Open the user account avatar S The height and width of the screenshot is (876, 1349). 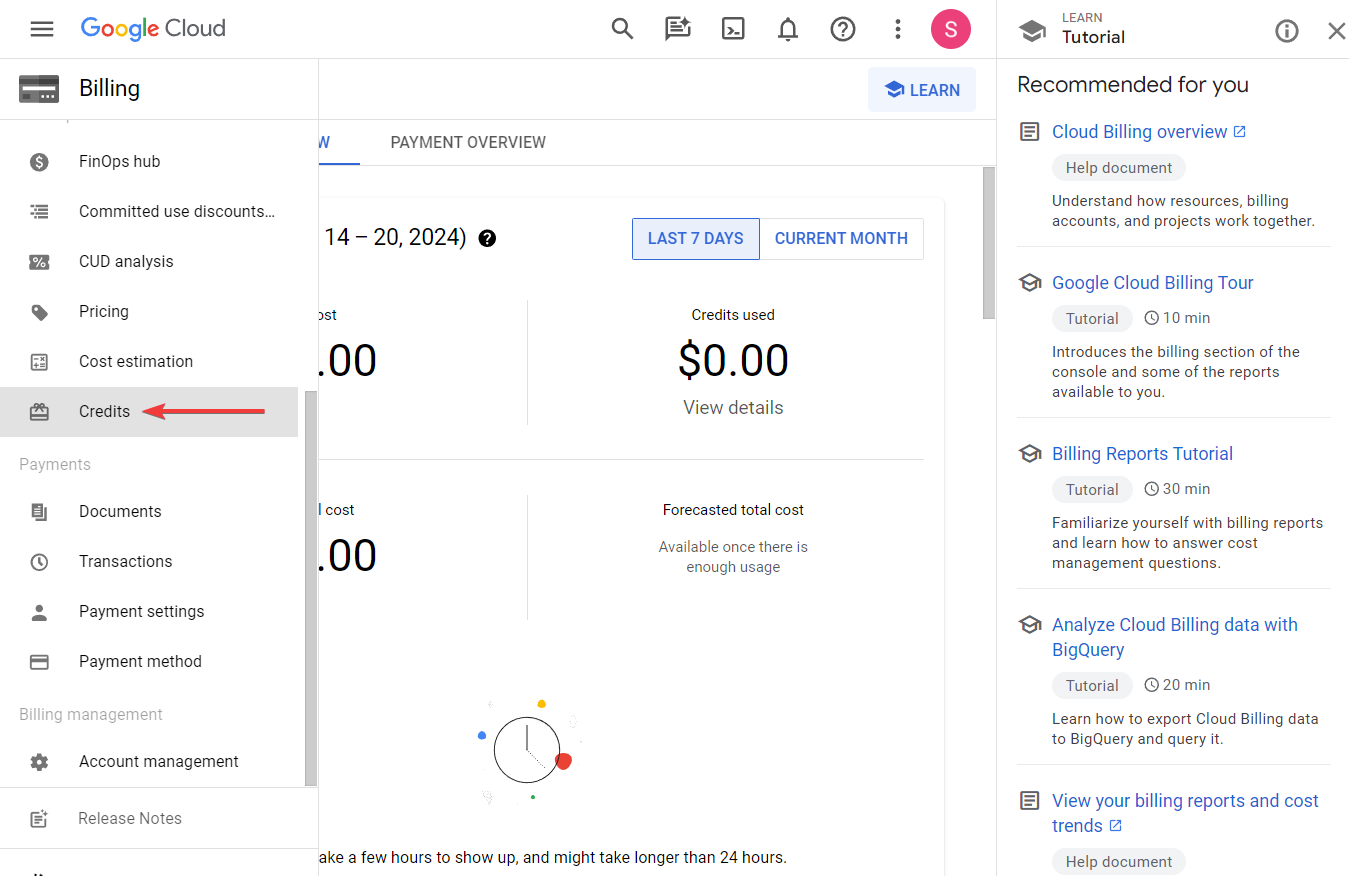[x=950, y=29]
